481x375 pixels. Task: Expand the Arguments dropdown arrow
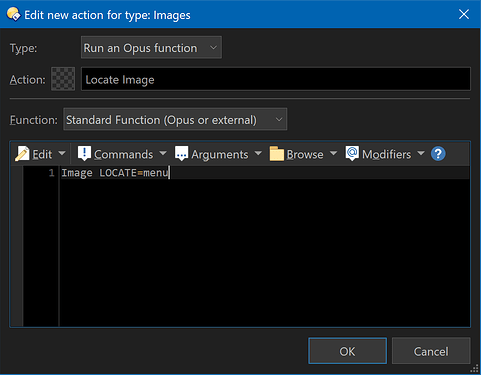pos(258,153)
